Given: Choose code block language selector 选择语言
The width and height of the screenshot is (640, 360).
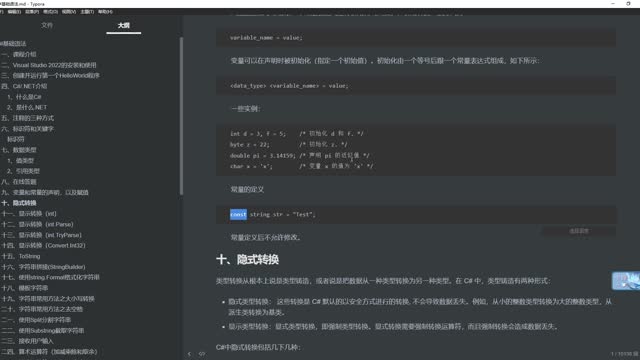Looking at the screenshot, I should click(x=579, y=231).
